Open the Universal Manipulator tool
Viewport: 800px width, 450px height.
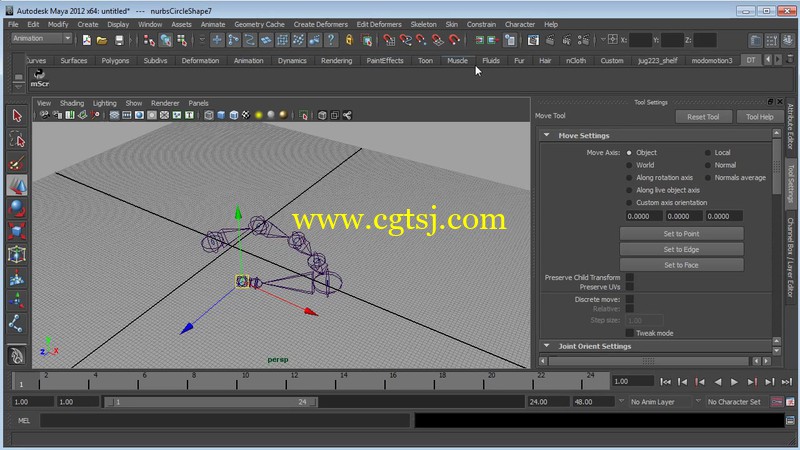17,255
